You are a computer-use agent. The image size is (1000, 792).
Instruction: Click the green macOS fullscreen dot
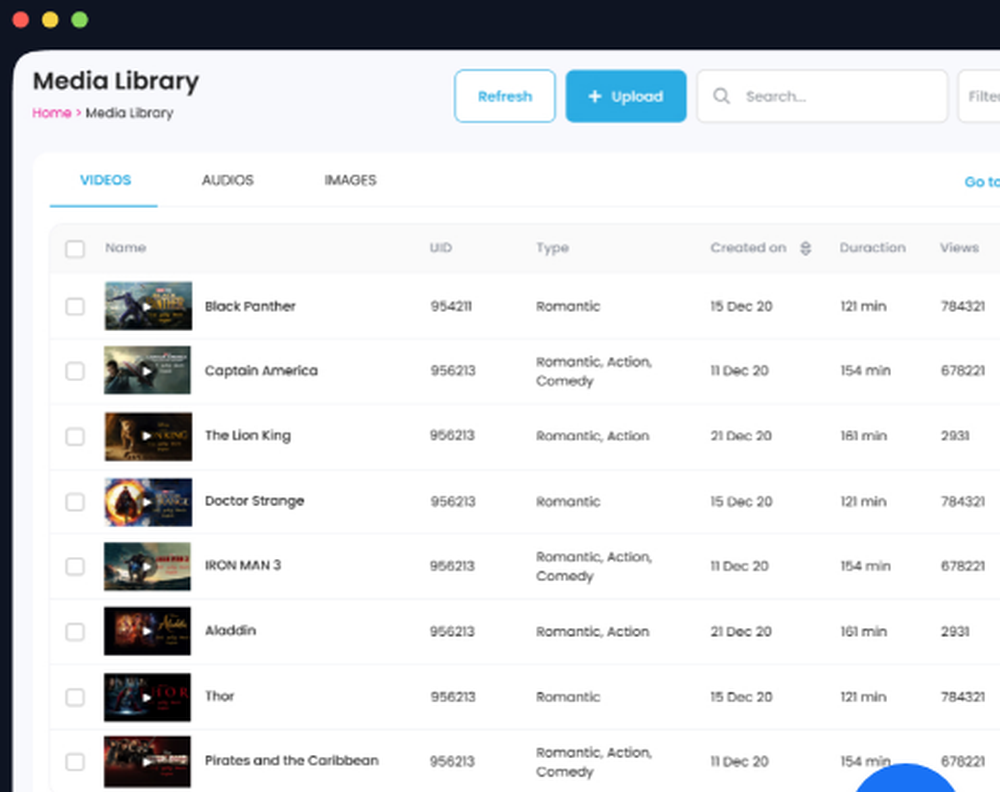(x=80, y=20)
